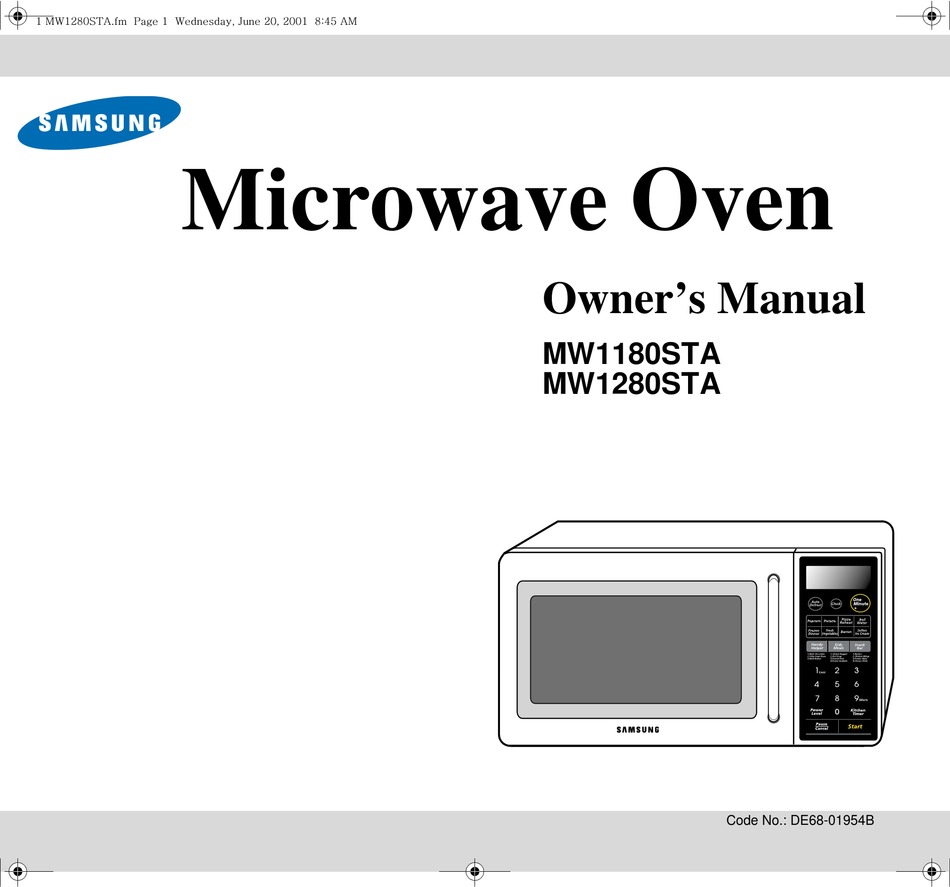Click the number 7 key on the keypad

pos(817,698)
